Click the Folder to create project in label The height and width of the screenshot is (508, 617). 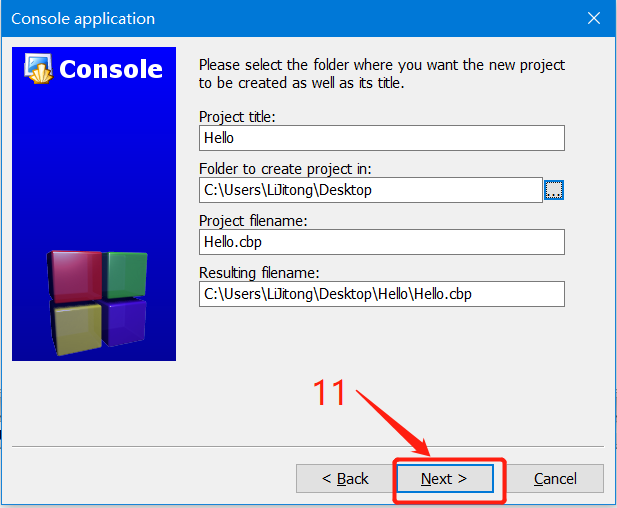[285, 169]
